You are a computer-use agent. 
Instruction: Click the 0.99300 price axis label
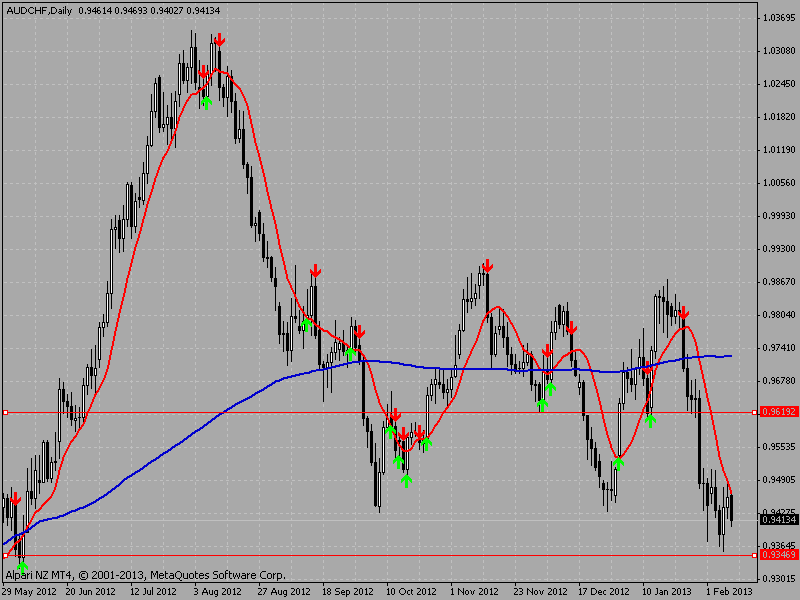(779, 249)
